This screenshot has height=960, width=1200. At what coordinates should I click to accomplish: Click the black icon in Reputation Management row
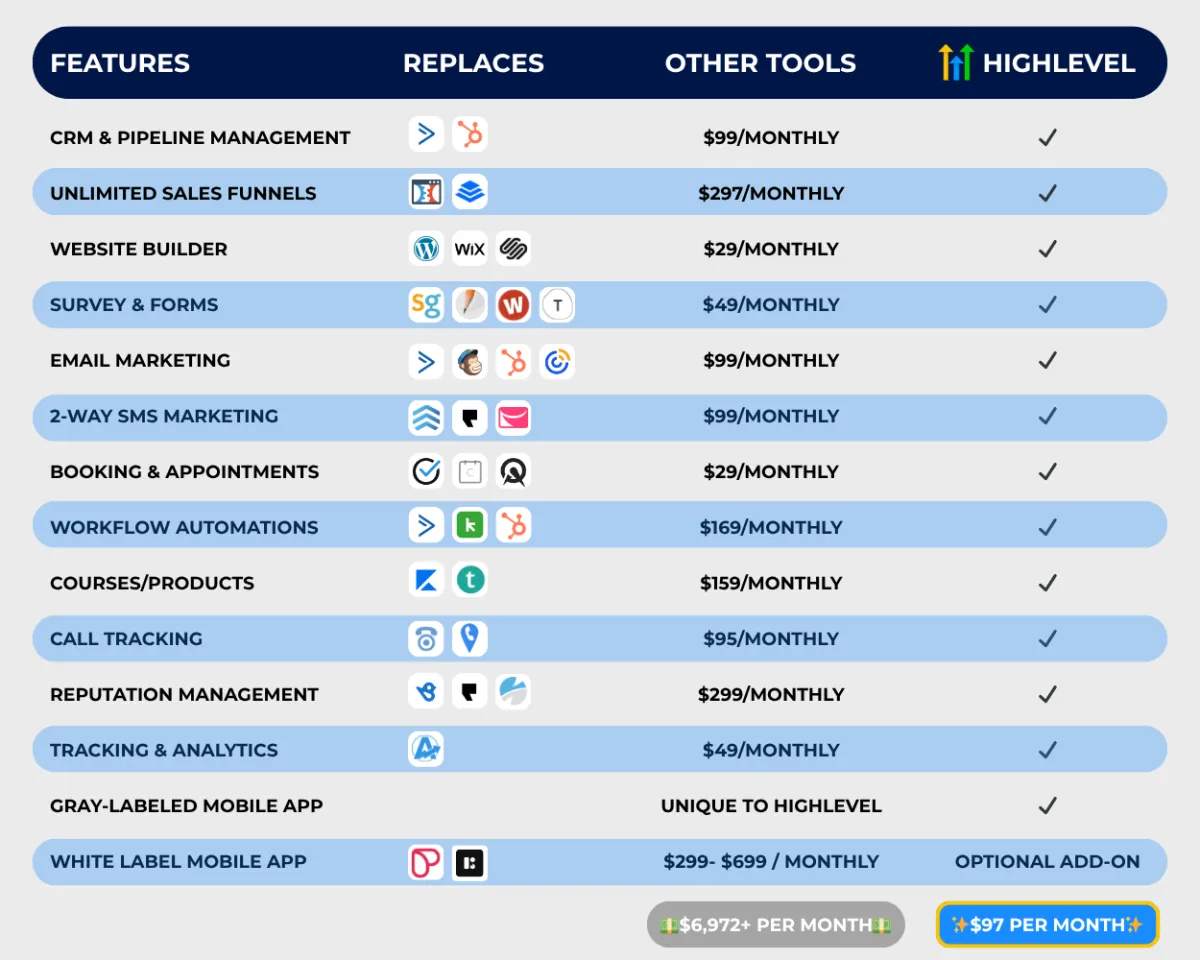click(x=470, y=692)
